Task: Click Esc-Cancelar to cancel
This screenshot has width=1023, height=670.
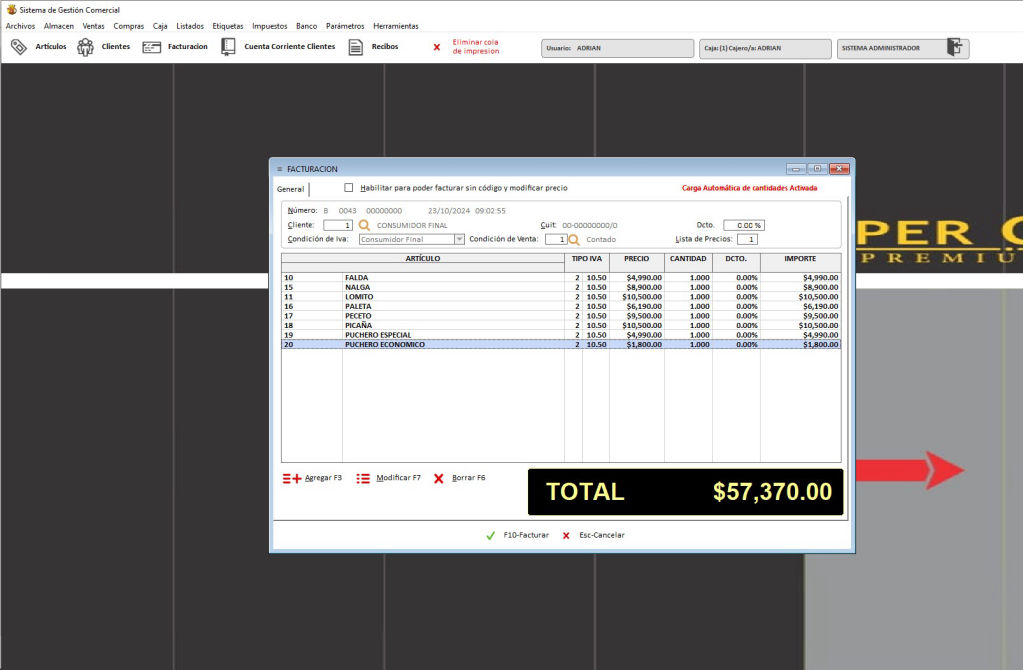Action: click(602, 536)
